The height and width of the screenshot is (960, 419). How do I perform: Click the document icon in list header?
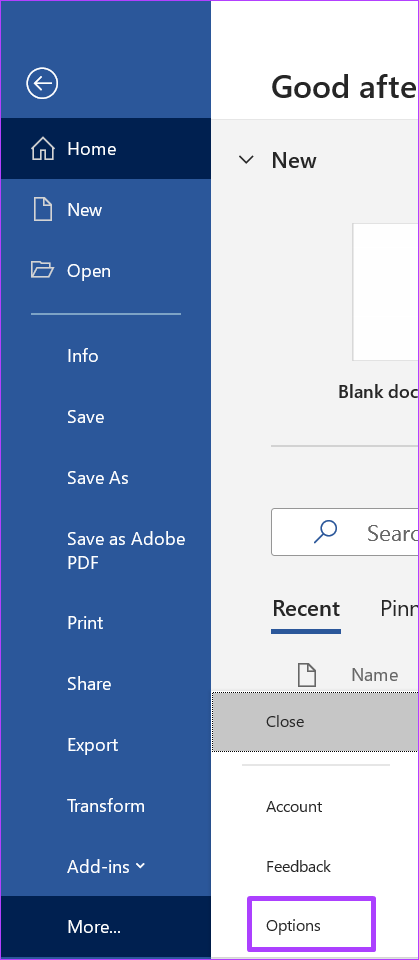point(307,675)
